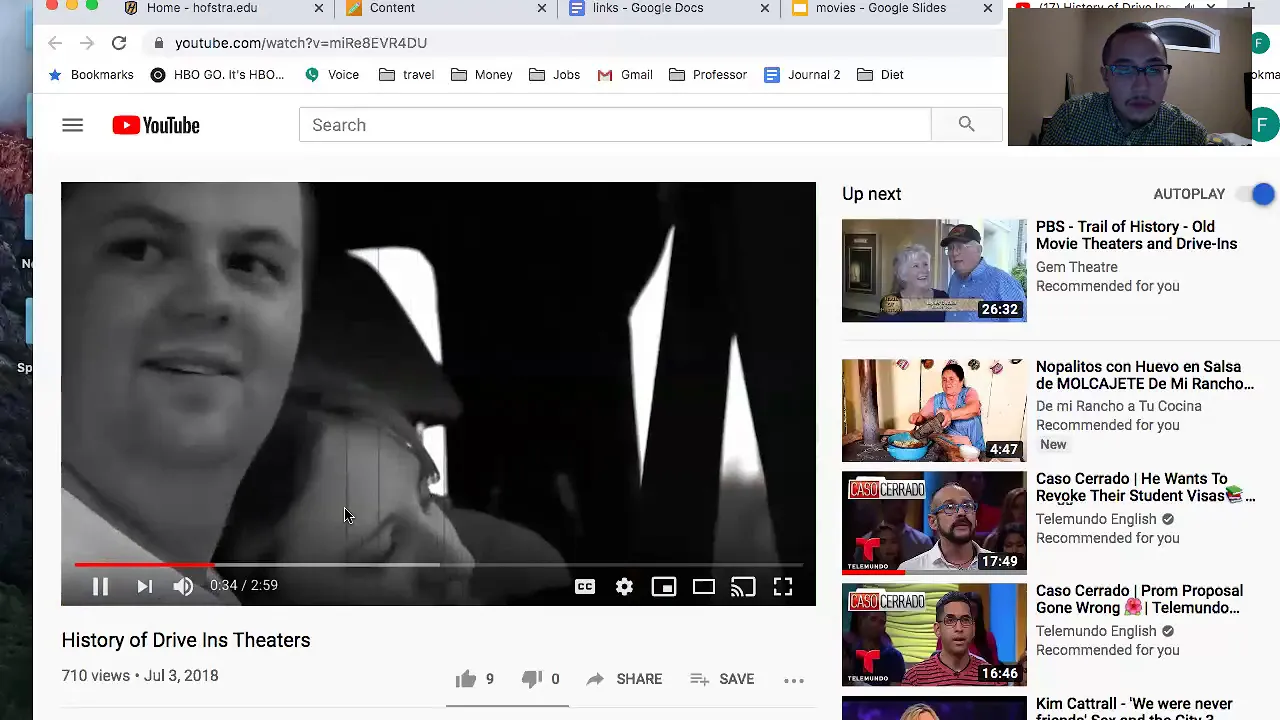
Task: Switch to theater mode
Action: (x=704, y=586)
